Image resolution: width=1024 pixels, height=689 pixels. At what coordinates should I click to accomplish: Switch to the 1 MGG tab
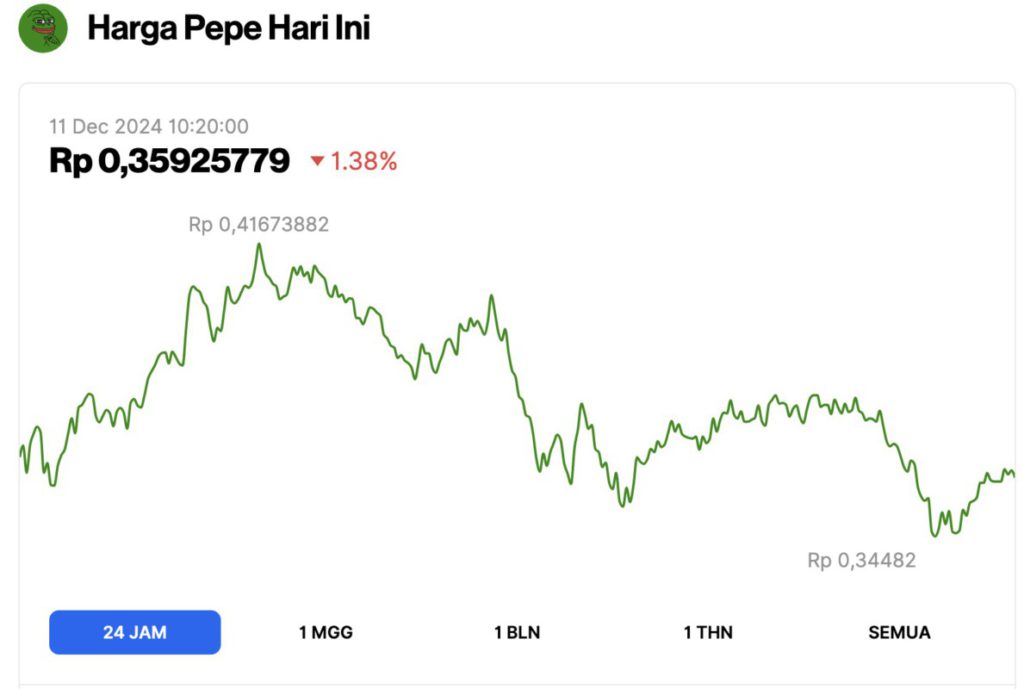[x=326, y=632]
